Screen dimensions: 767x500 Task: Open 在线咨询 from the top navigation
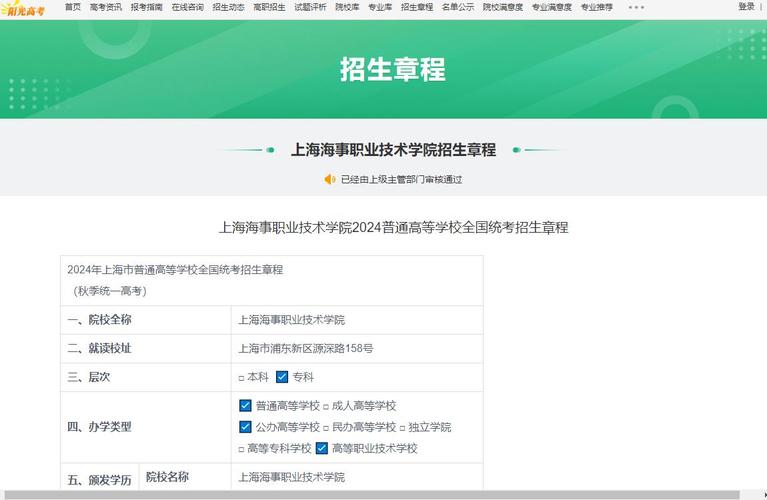coord(187,7)
